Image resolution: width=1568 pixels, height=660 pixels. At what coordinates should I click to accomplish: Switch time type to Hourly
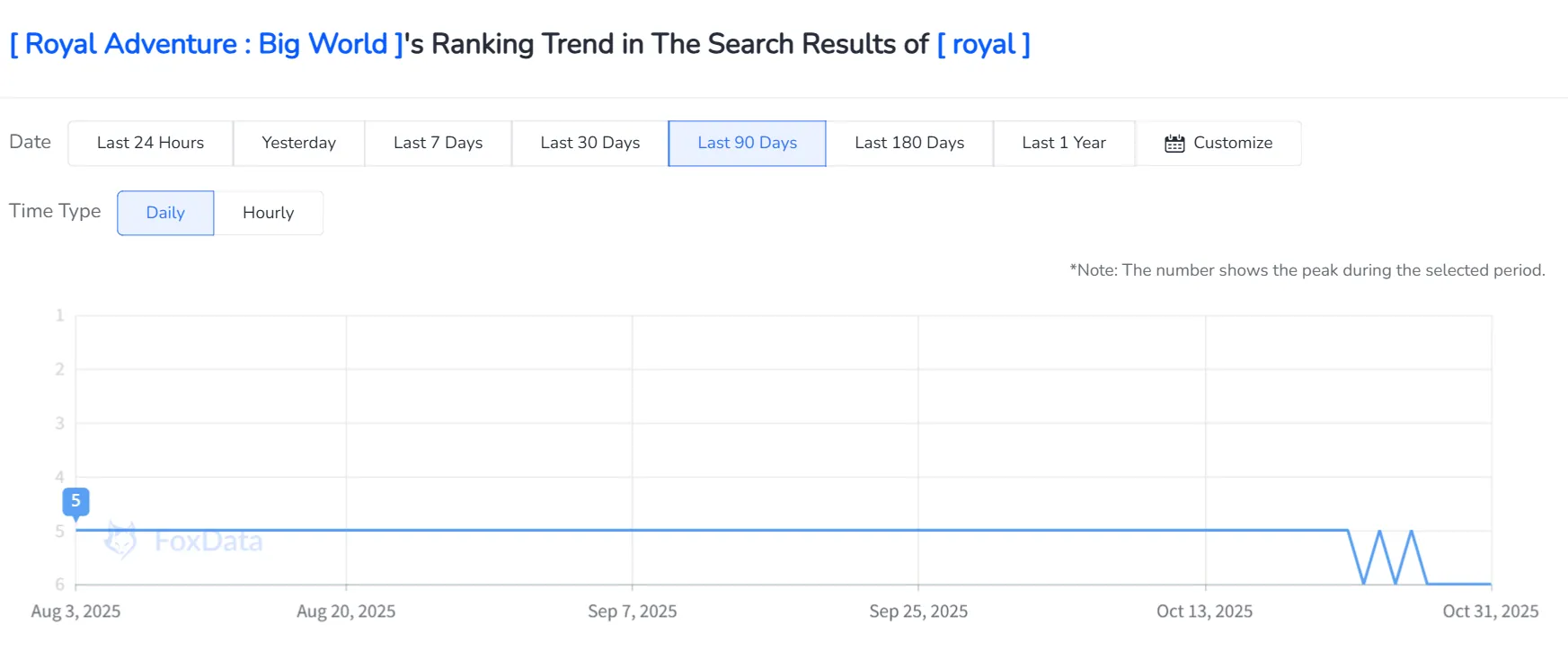268,213
